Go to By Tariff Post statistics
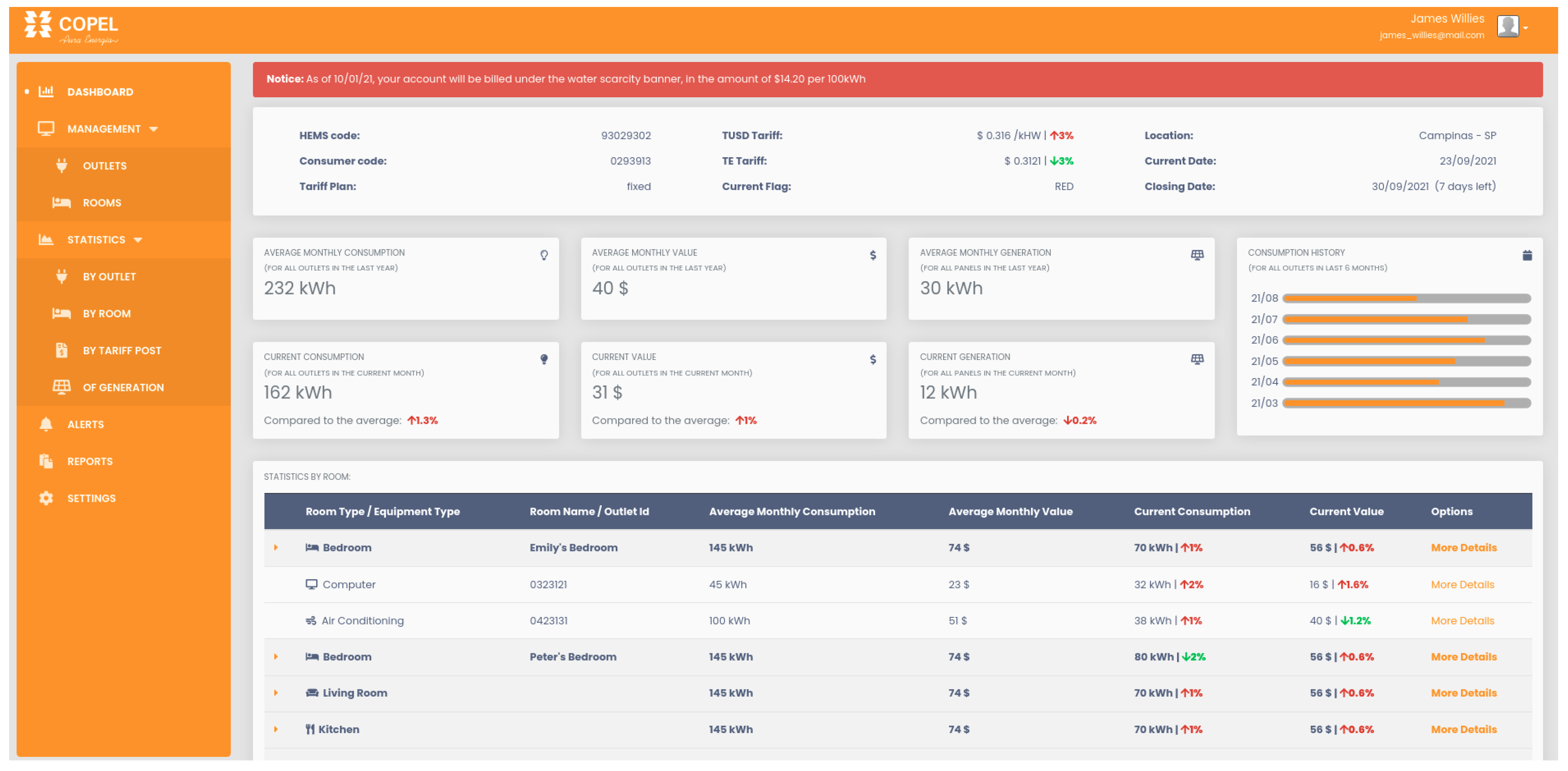The width and height of the screenshot is (1568, 771). tap(122, 350)
